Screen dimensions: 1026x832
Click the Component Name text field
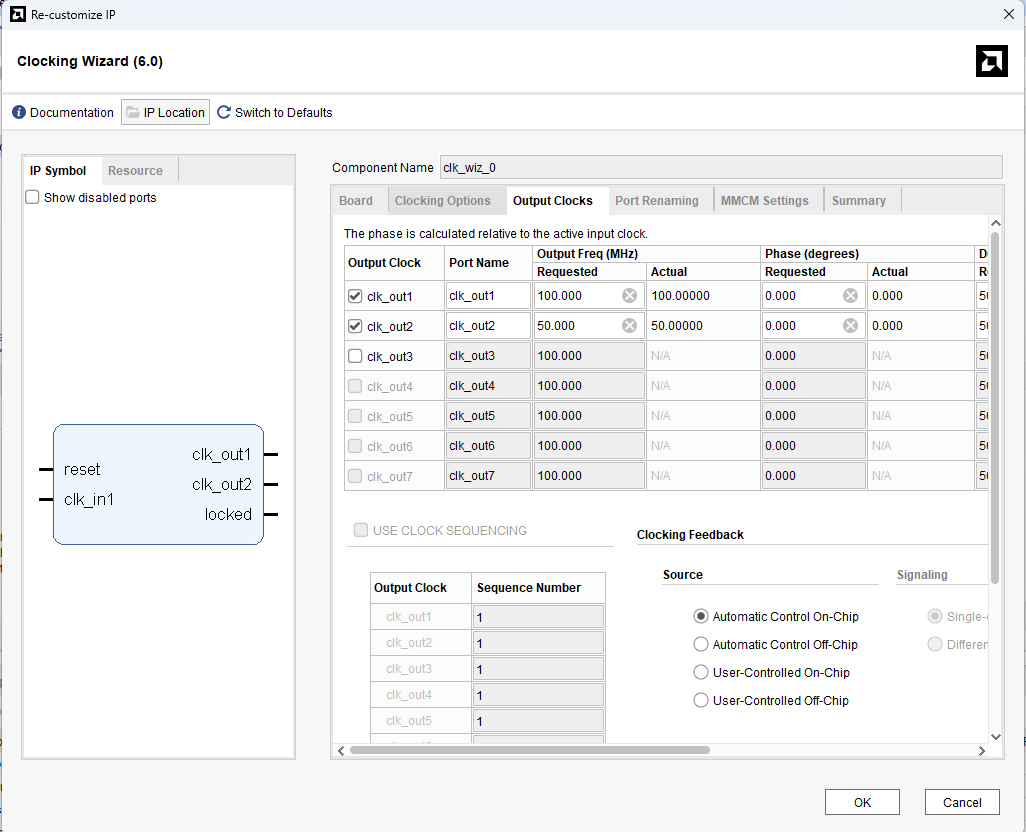[720, 168]
